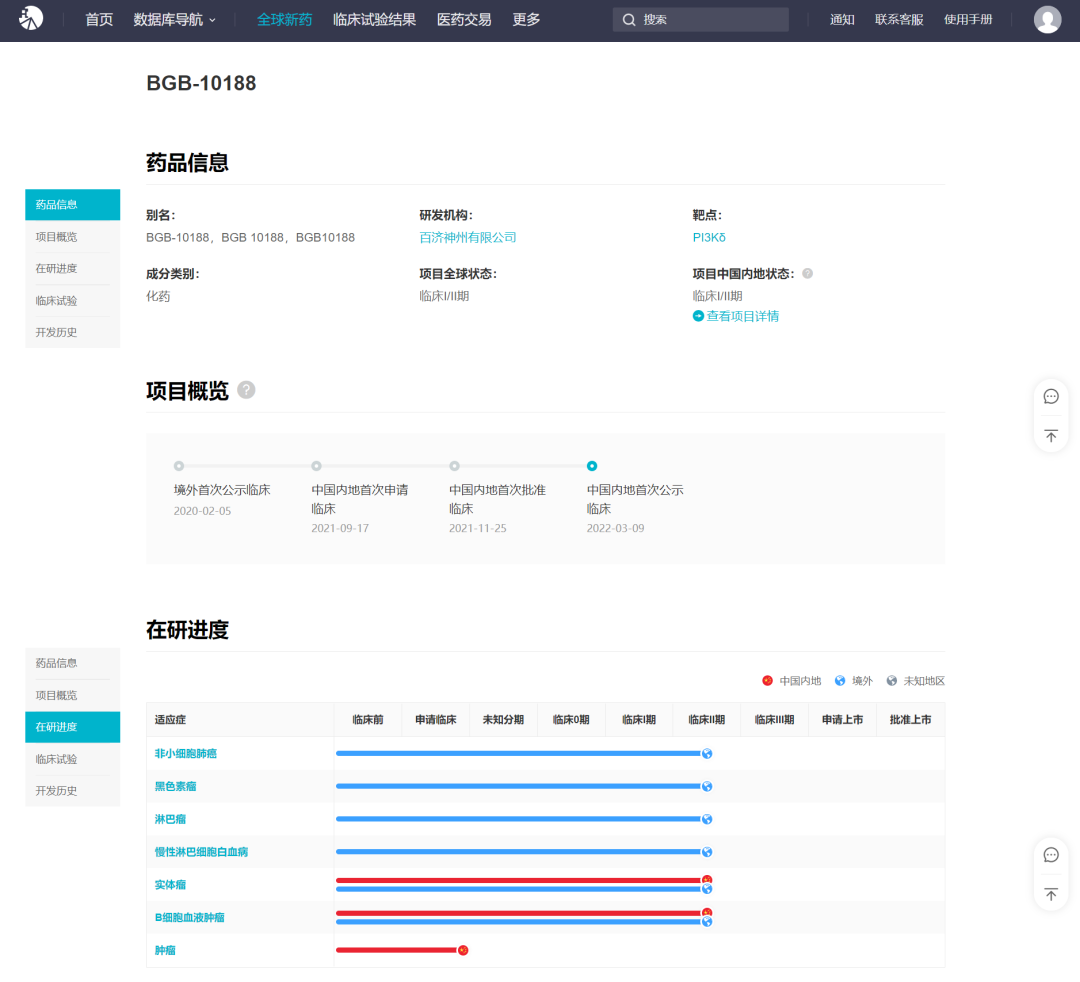The image size is (1080, 982).
Task: Open lower chat feedback bubble icon
Action: [x=1050, y=855]
